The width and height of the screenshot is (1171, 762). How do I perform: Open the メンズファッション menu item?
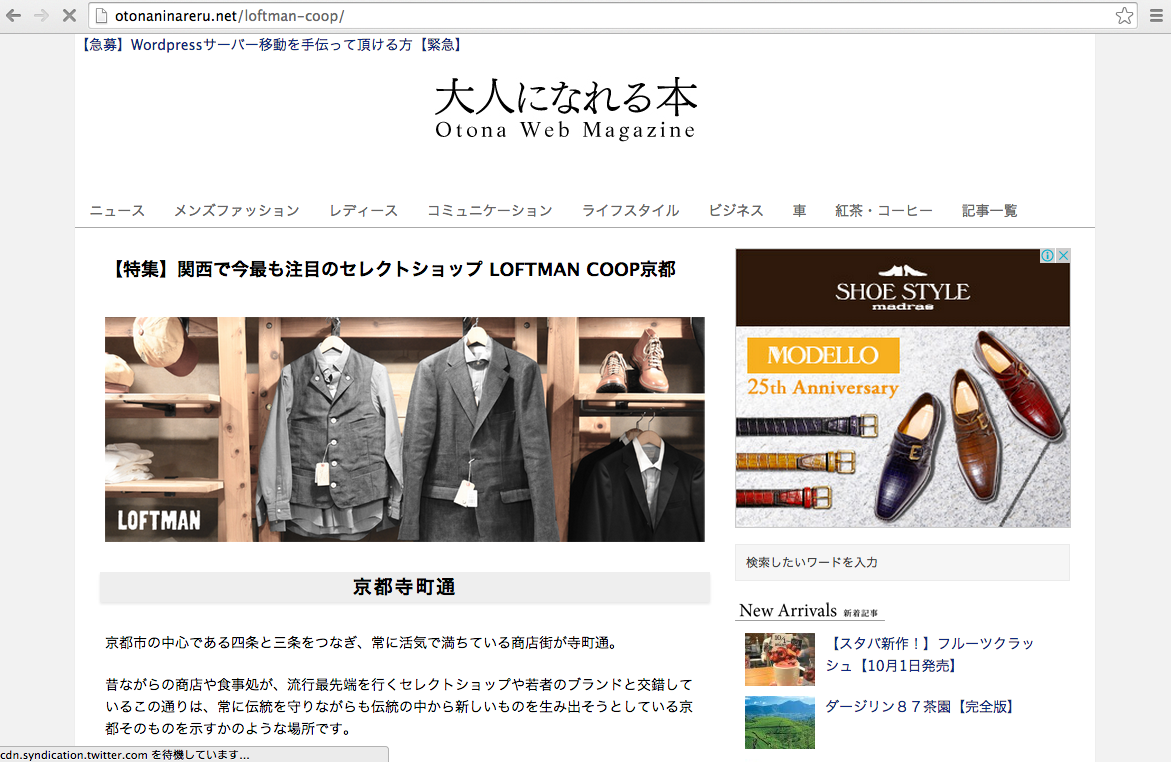point(236,211)
